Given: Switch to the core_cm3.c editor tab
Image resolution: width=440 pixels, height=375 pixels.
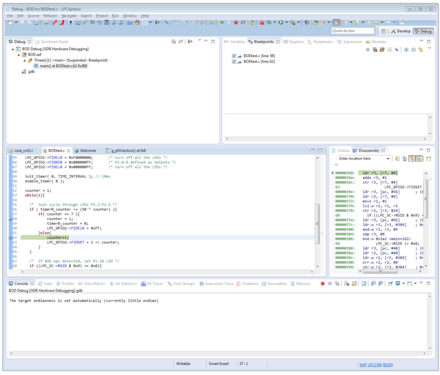Looking at the screenshot, I should click(21, 151).
